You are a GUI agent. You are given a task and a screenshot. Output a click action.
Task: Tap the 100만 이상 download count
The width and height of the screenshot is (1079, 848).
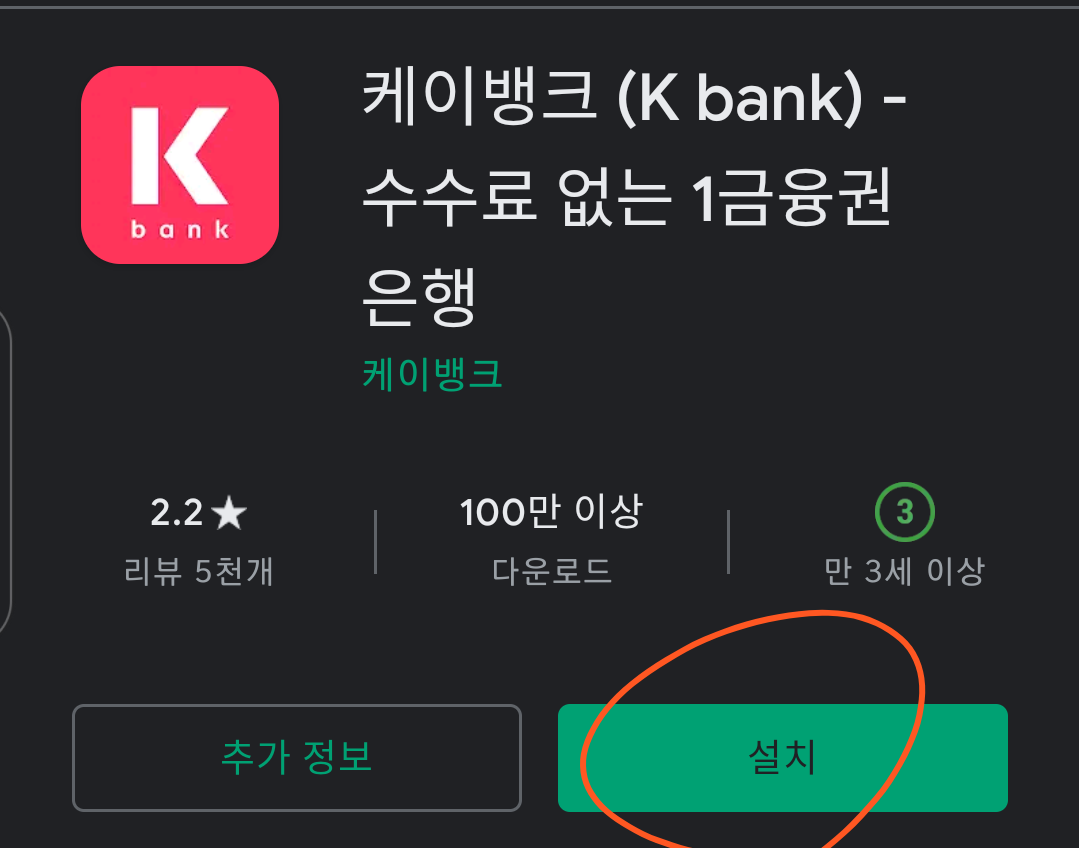click(551, 511)
